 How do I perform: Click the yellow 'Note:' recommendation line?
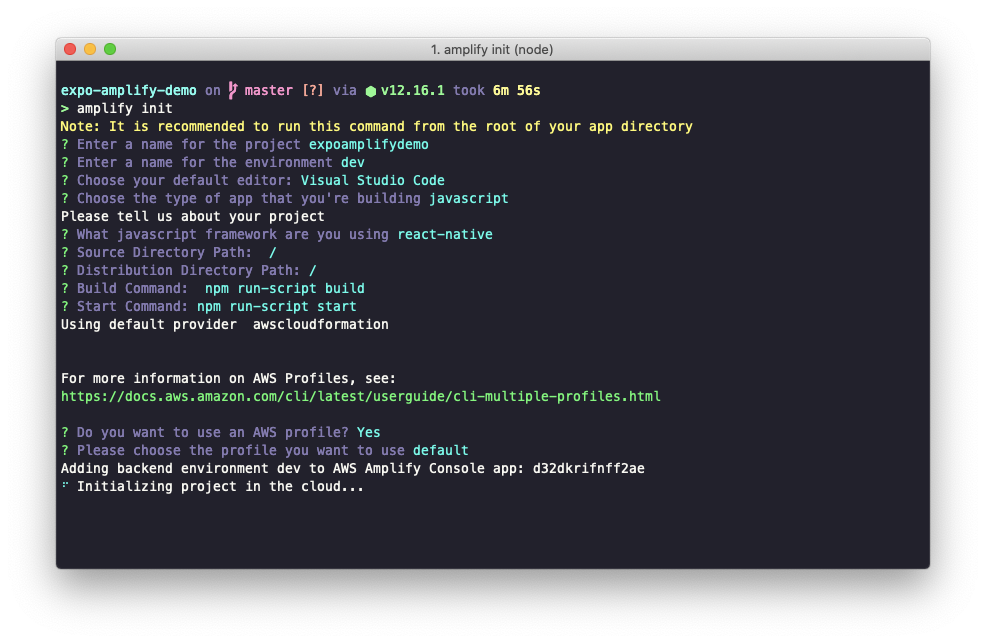(x=376, y=126)
